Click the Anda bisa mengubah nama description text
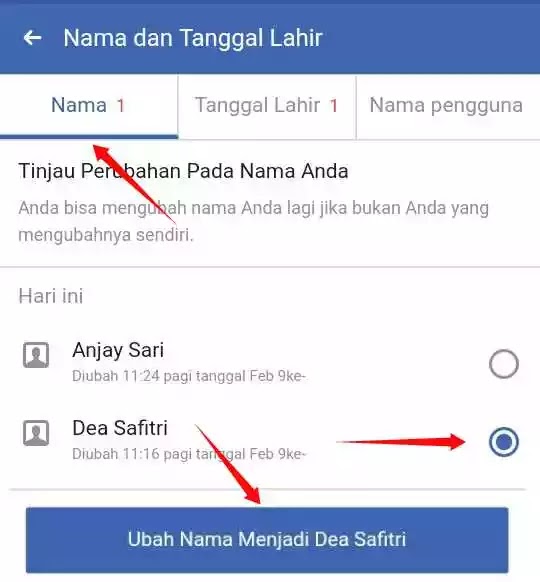 coord(253,221)
